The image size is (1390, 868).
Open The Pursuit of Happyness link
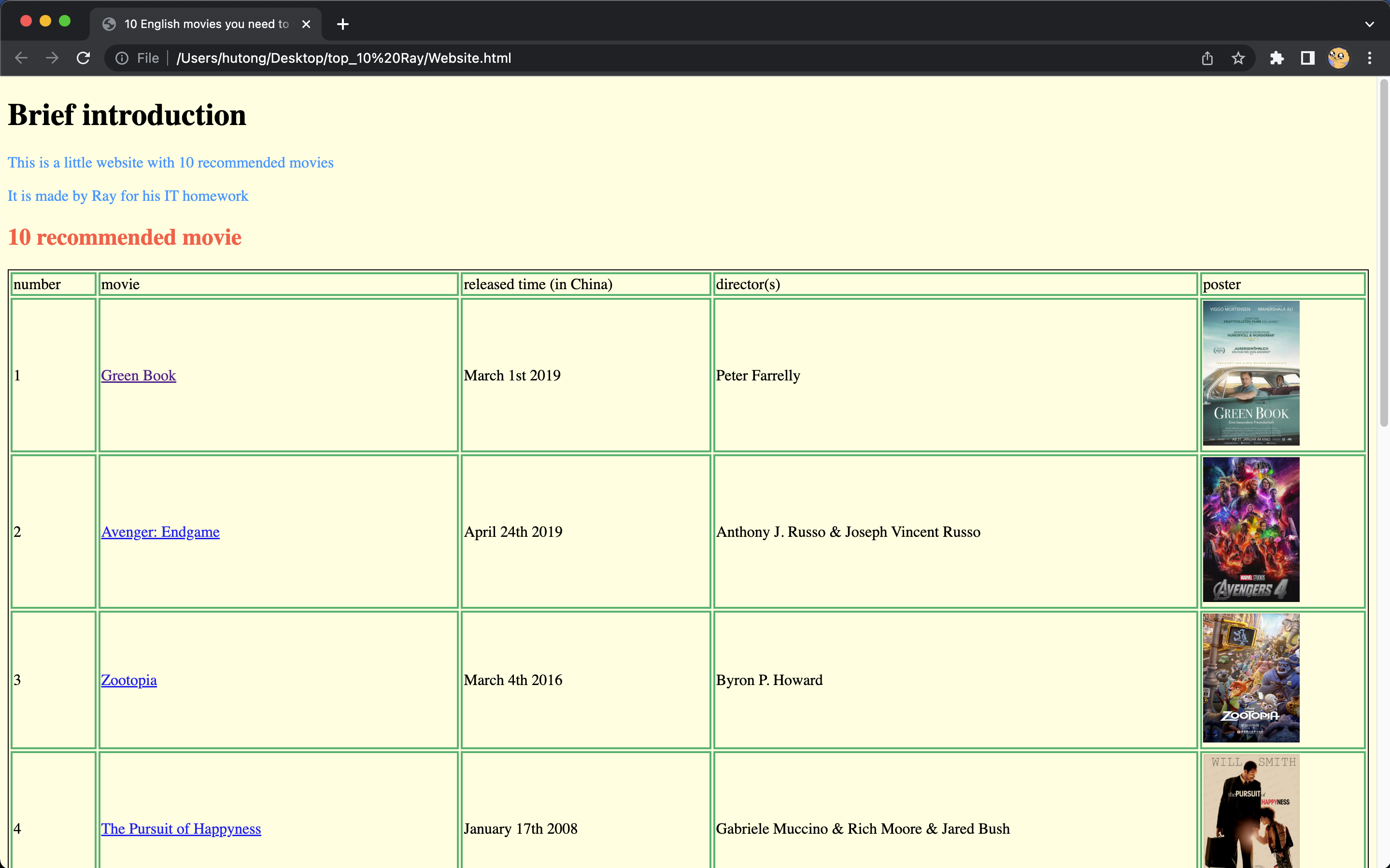(x=181, y=829)
